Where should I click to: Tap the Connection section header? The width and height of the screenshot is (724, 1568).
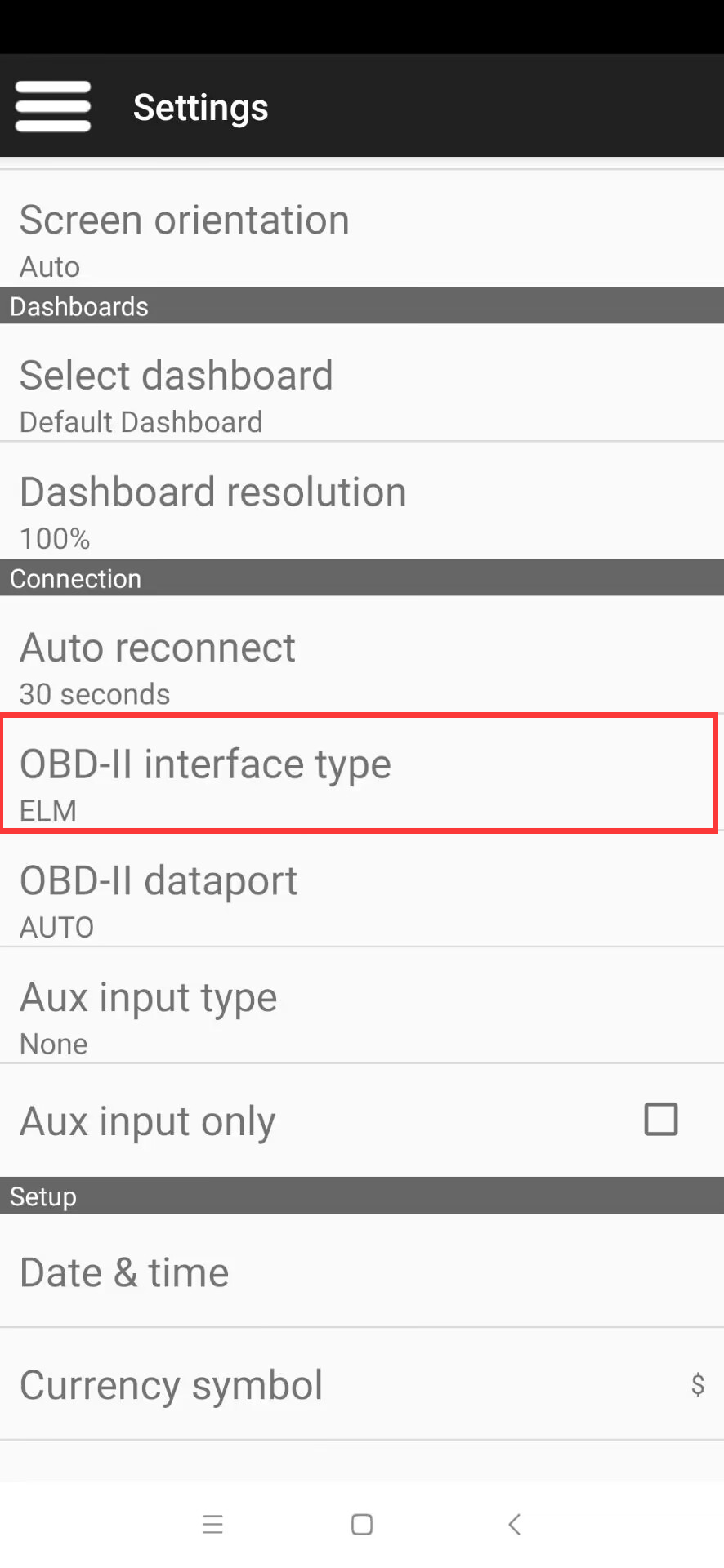(76, 578)
